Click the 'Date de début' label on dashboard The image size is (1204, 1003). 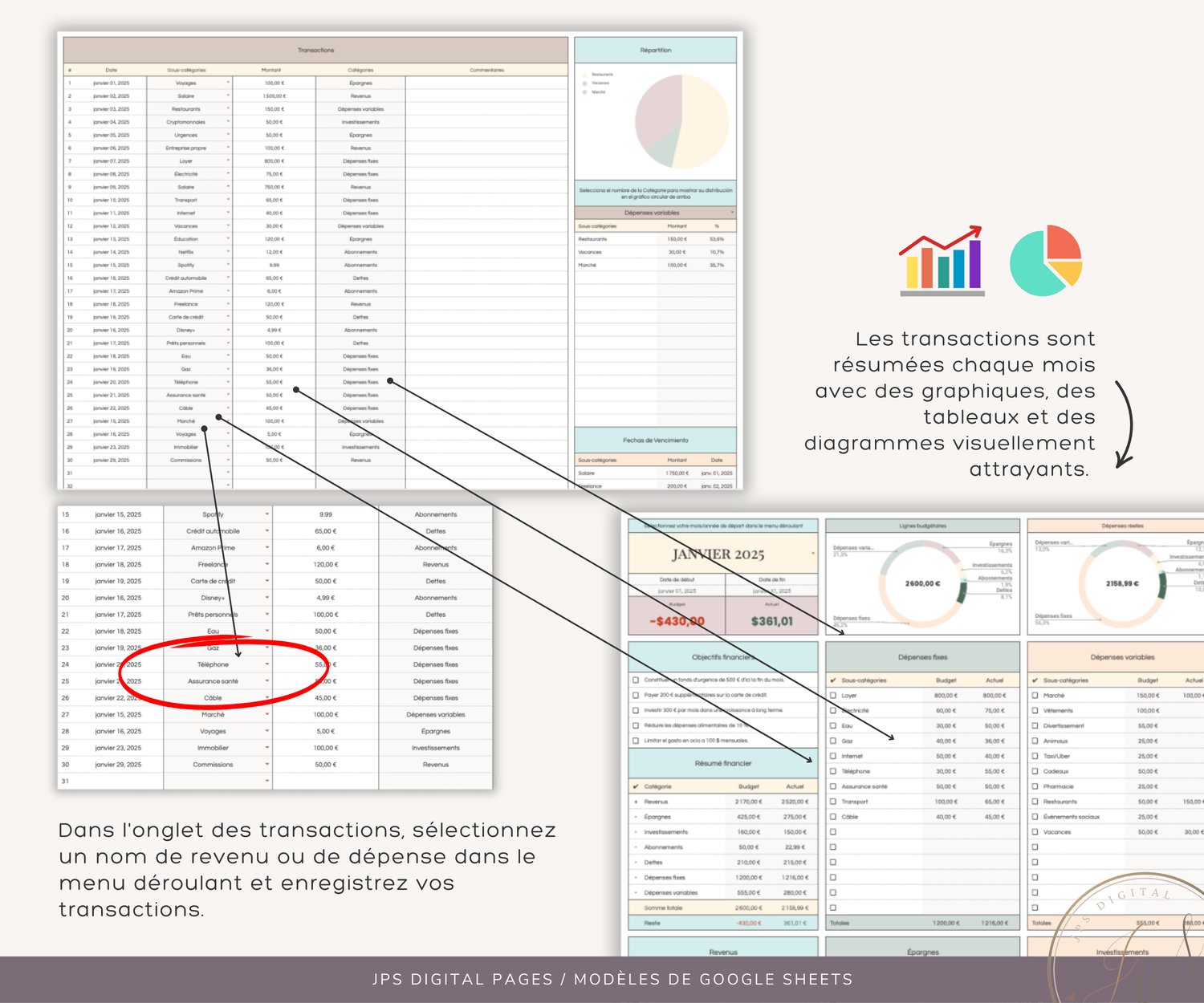click(677, 579)
